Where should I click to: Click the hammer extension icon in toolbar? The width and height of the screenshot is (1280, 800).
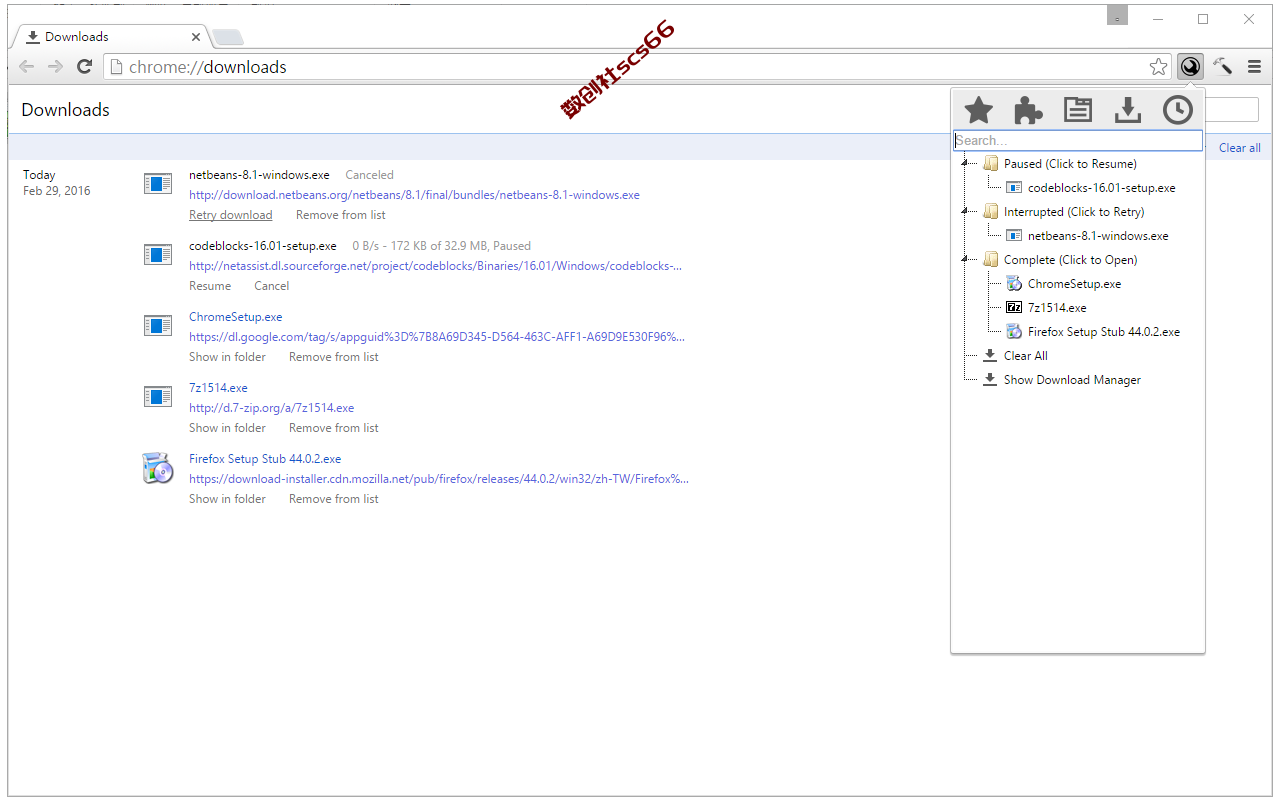(x=1222, y=67)
